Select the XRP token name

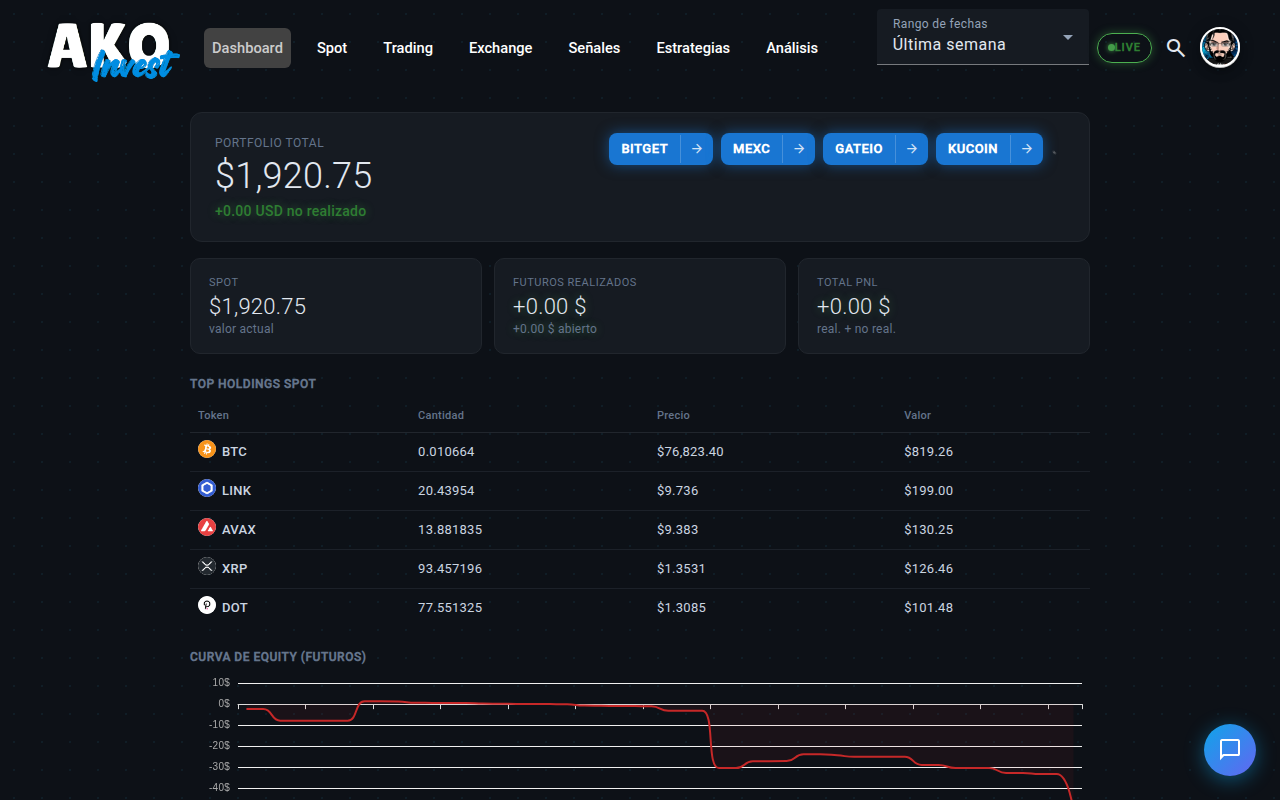[x=235, y=569]
